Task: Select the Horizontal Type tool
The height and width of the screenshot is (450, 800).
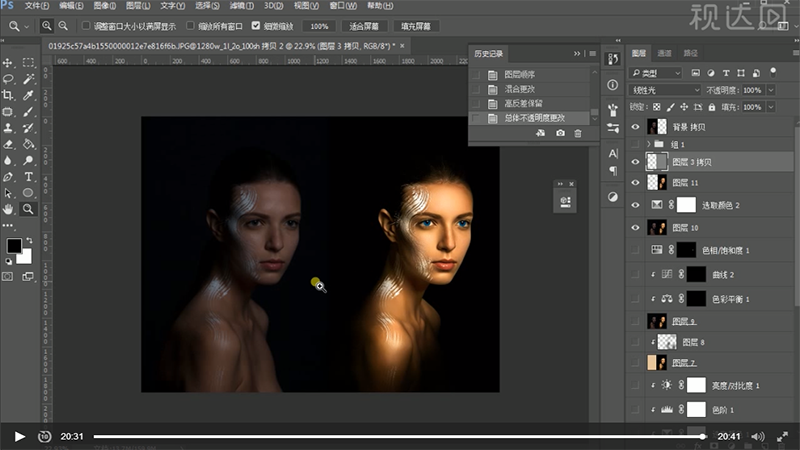Action: (28, 177)
